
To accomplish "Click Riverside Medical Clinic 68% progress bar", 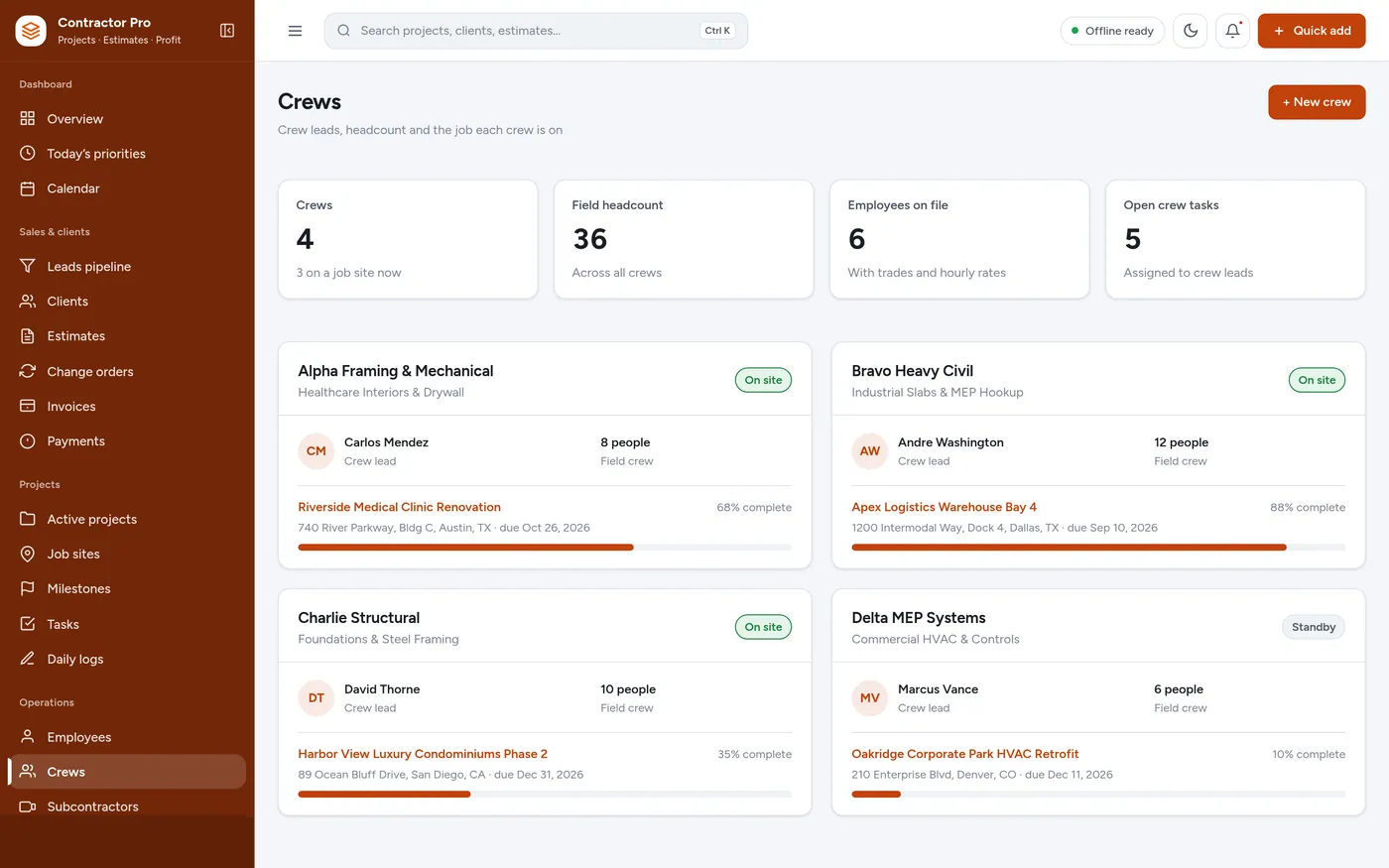I will pyautogui.click(x=545, y=548).
